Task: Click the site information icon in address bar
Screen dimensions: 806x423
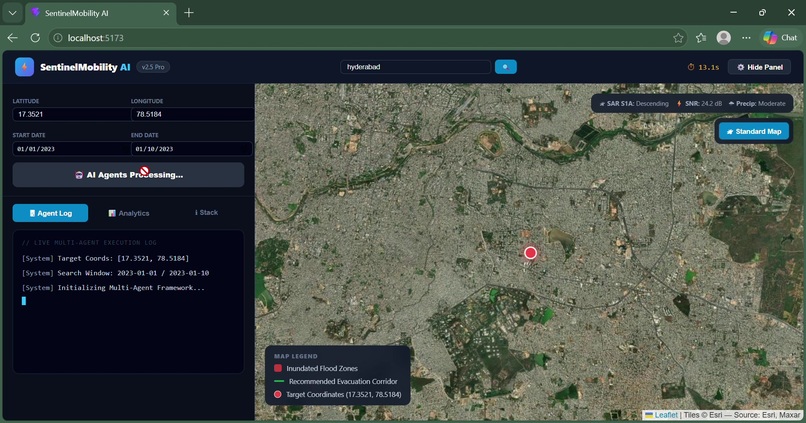Action: pyautogui.click(x=58, y=38)
